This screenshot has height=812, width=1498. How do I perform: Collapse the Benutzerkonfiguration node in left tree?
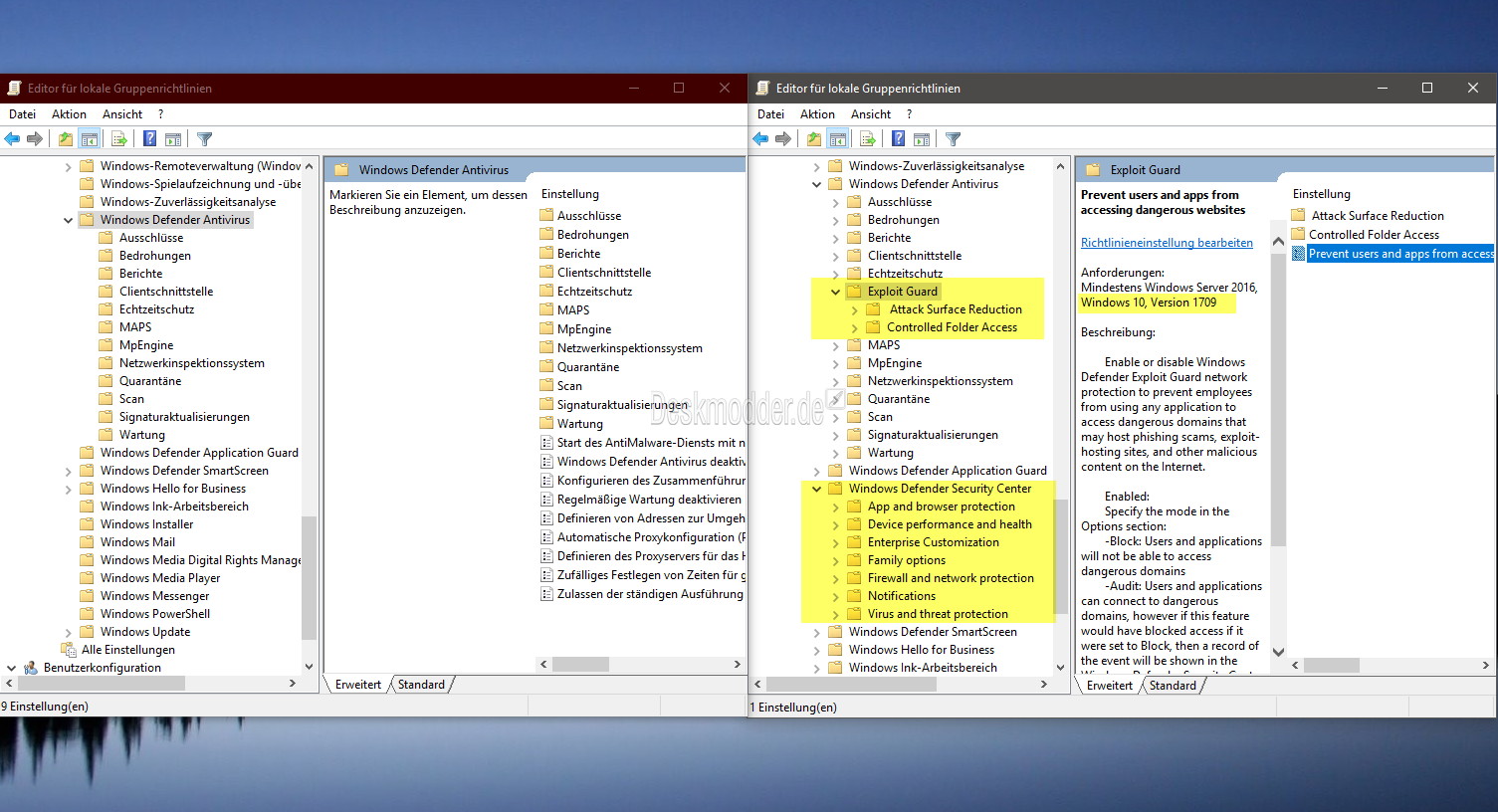point(11,668)
